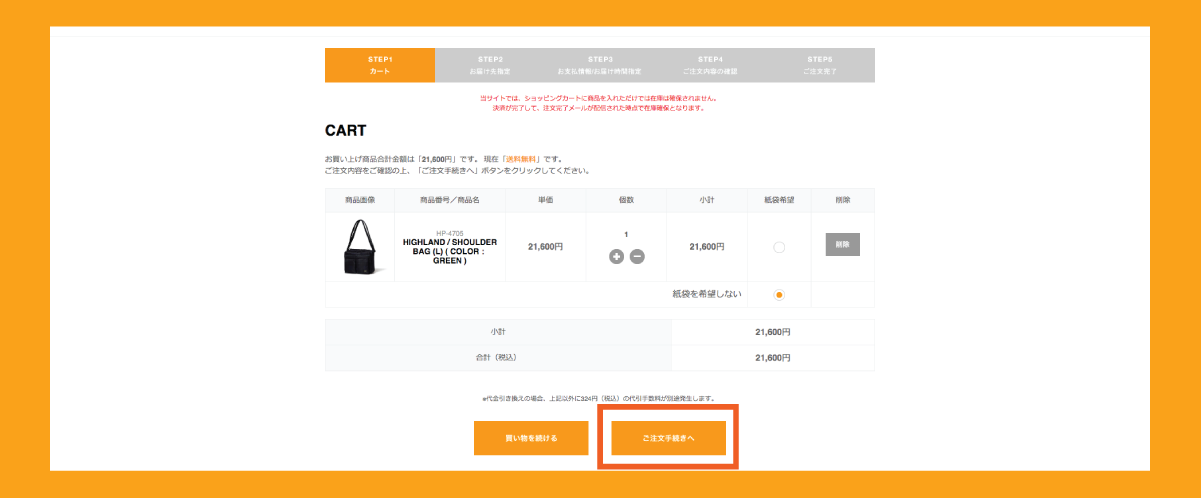Jump to STEP3 お支払情報 step

(x=600, y=65)
